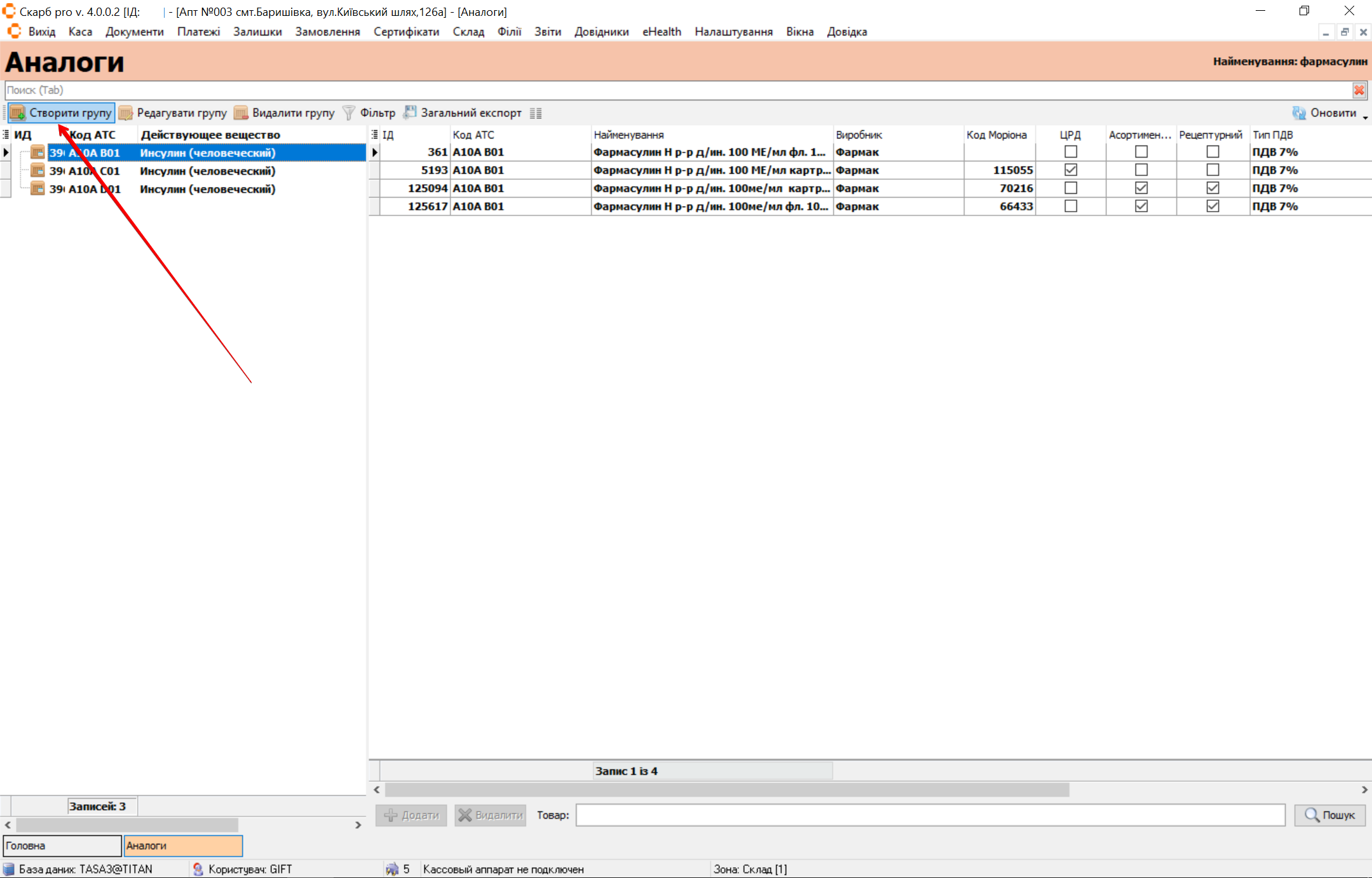The height and width of the screenshot is (878, 1372).
Task: Toggle Рецептурний checkbox for item 125617
Action: pyautogui.click(x=1212, y=206)
